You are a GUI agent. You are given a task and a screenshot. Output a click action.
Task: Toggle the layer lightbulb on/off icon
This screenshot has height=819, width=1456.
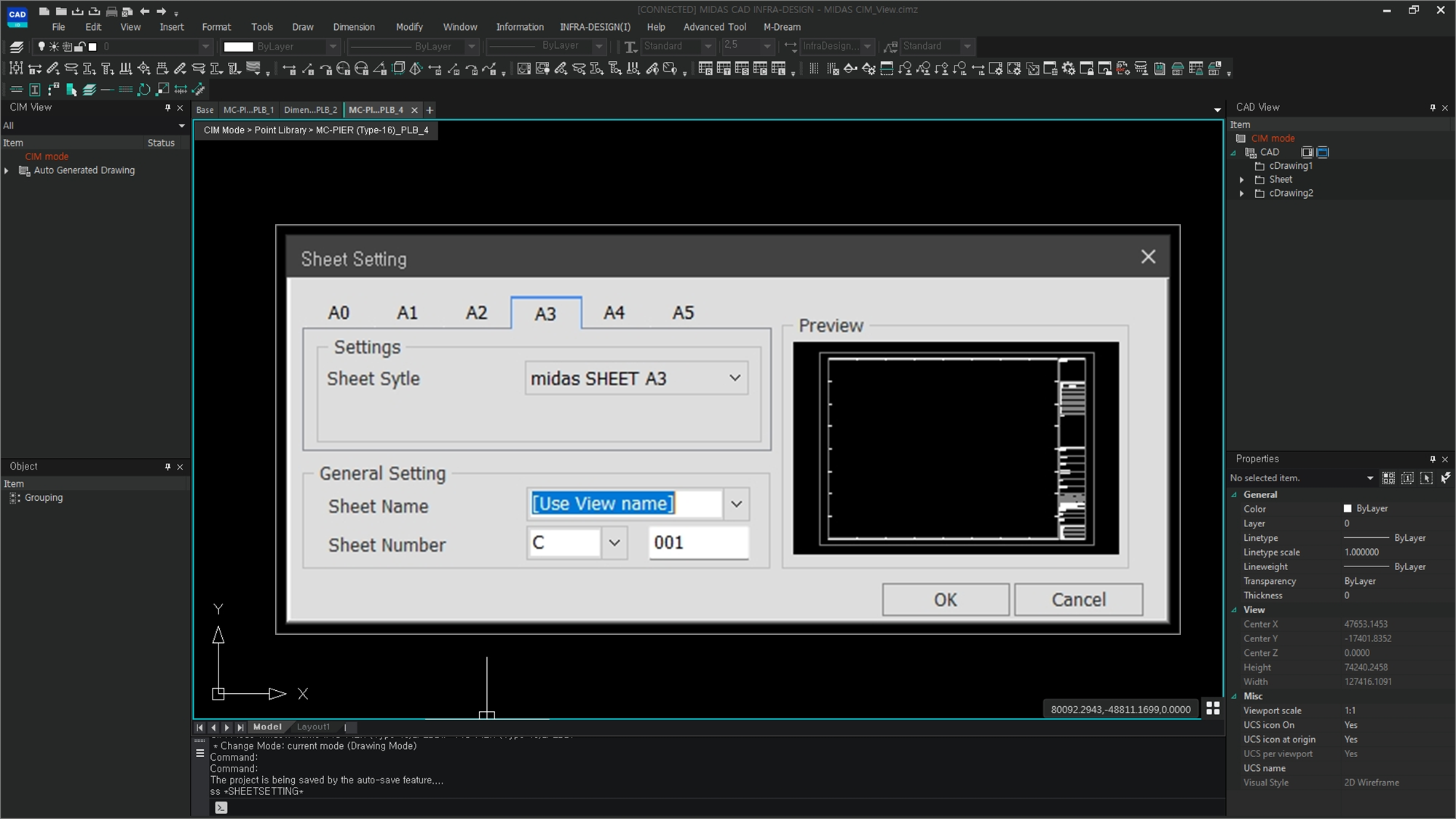(x=41, y=47)
